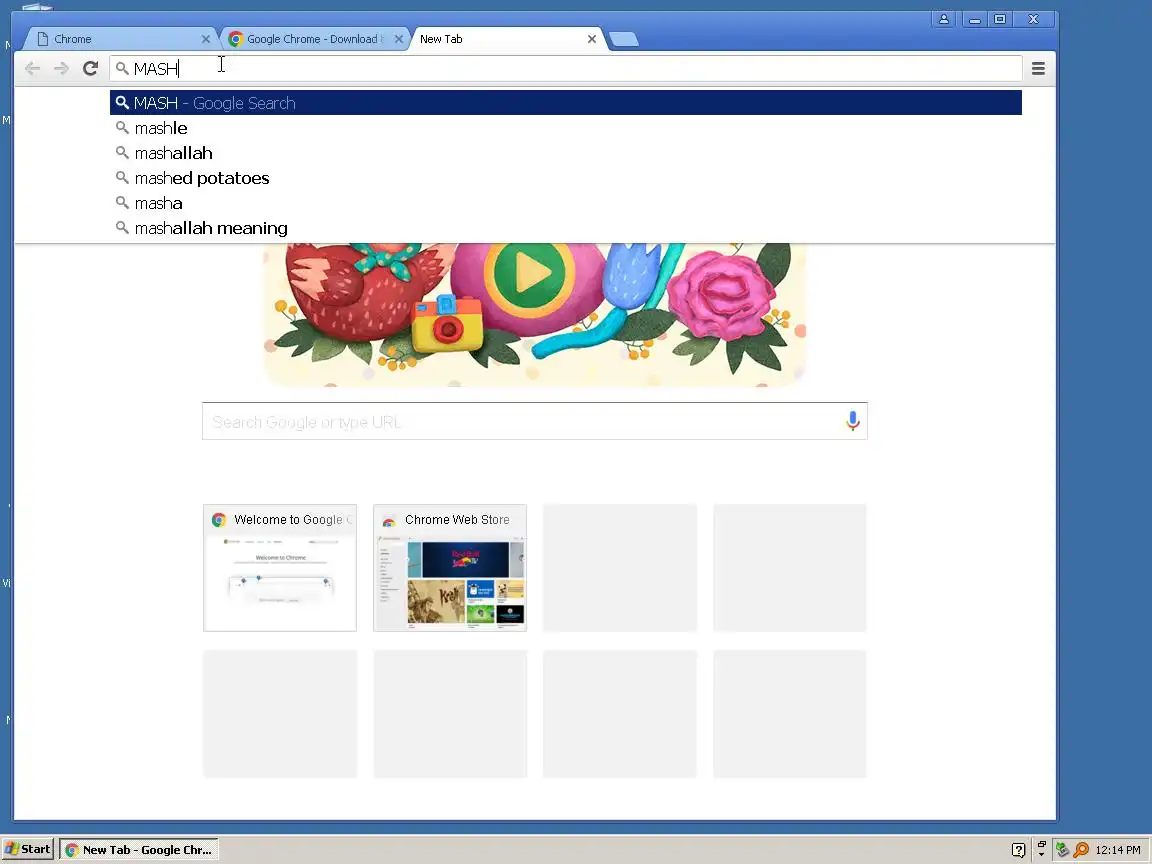Open the "Chrome Web Store" thumbnail
The height and width of the screenshot is (864, 1152).
tap(450, 567)
